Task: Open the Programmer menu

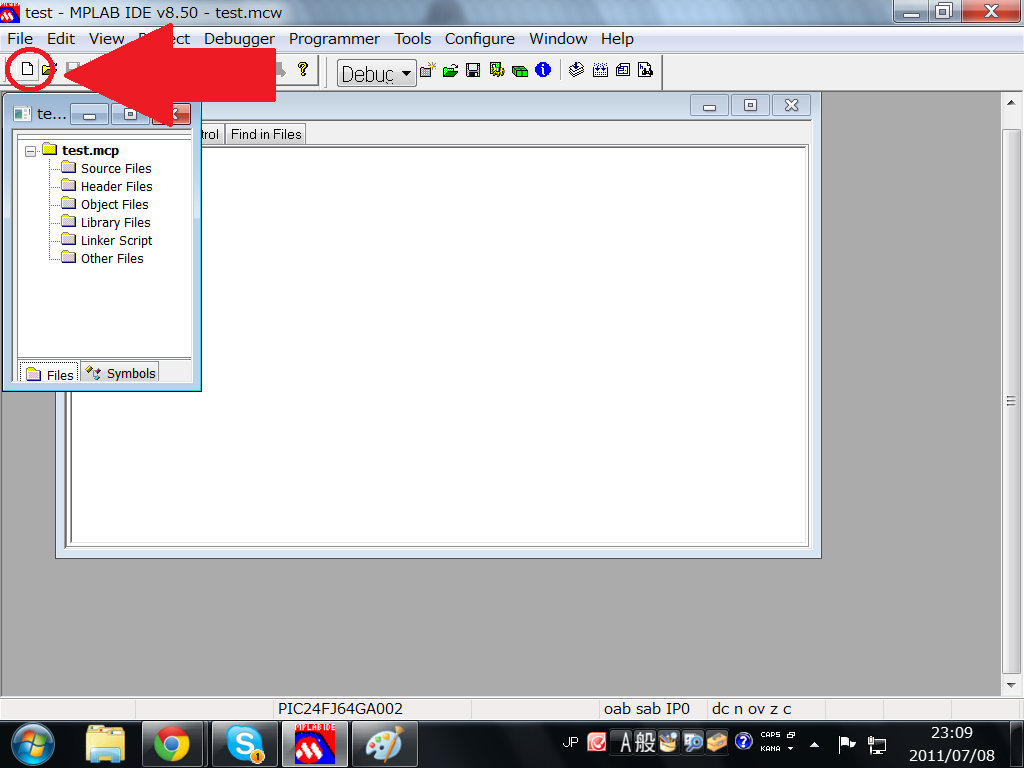Action: pyautogui.click(x=334, y=39)
